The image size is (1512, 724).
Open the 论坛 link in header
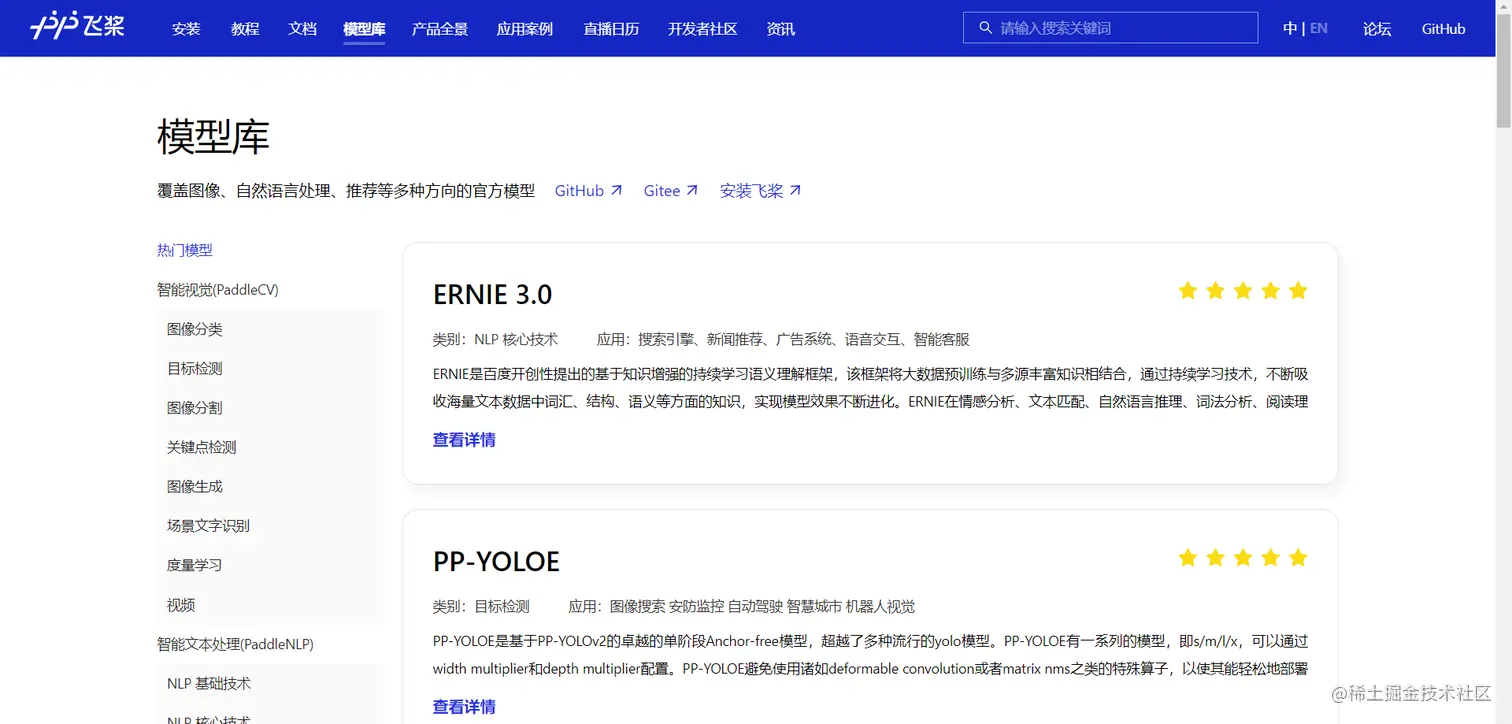coord(1377,29)
